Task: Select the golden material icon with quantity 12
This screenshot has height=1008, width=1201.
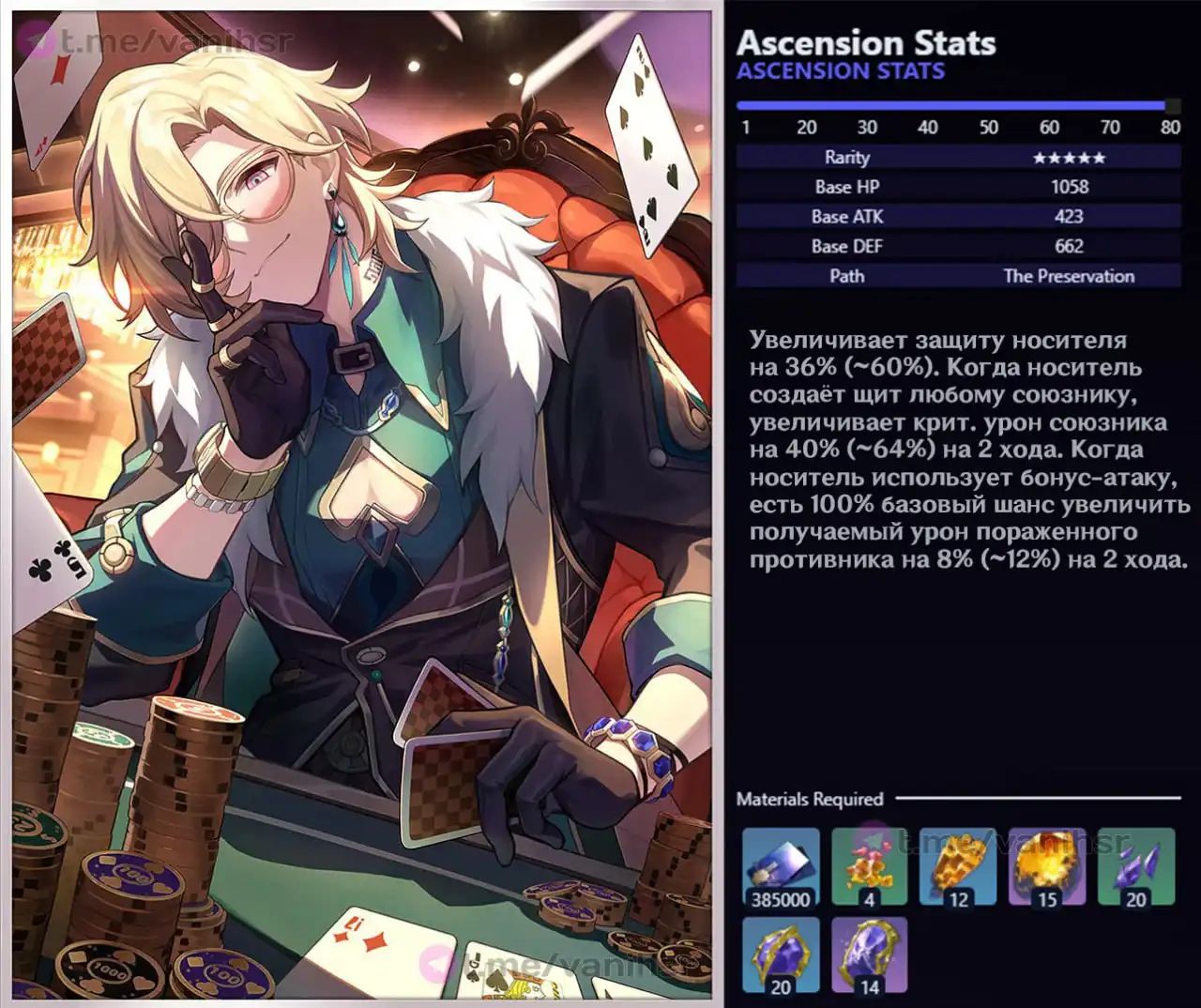Action: tap(958, 867)
